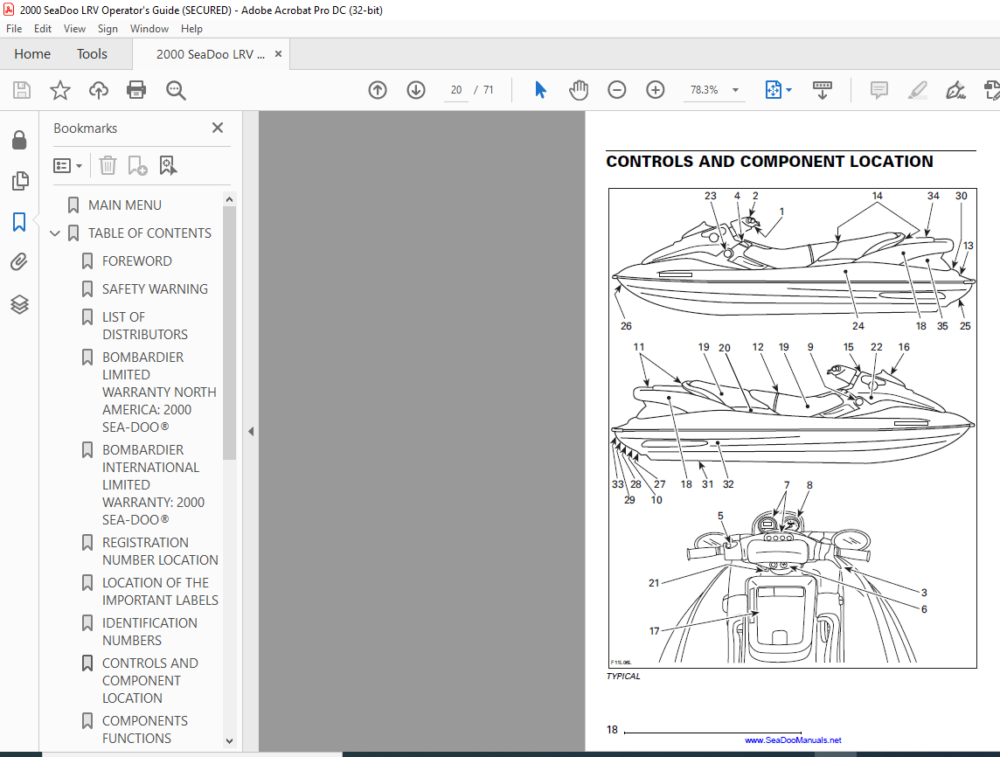Open the Help menu
This screenshot has width=1000, height=757.
[191, 29]
